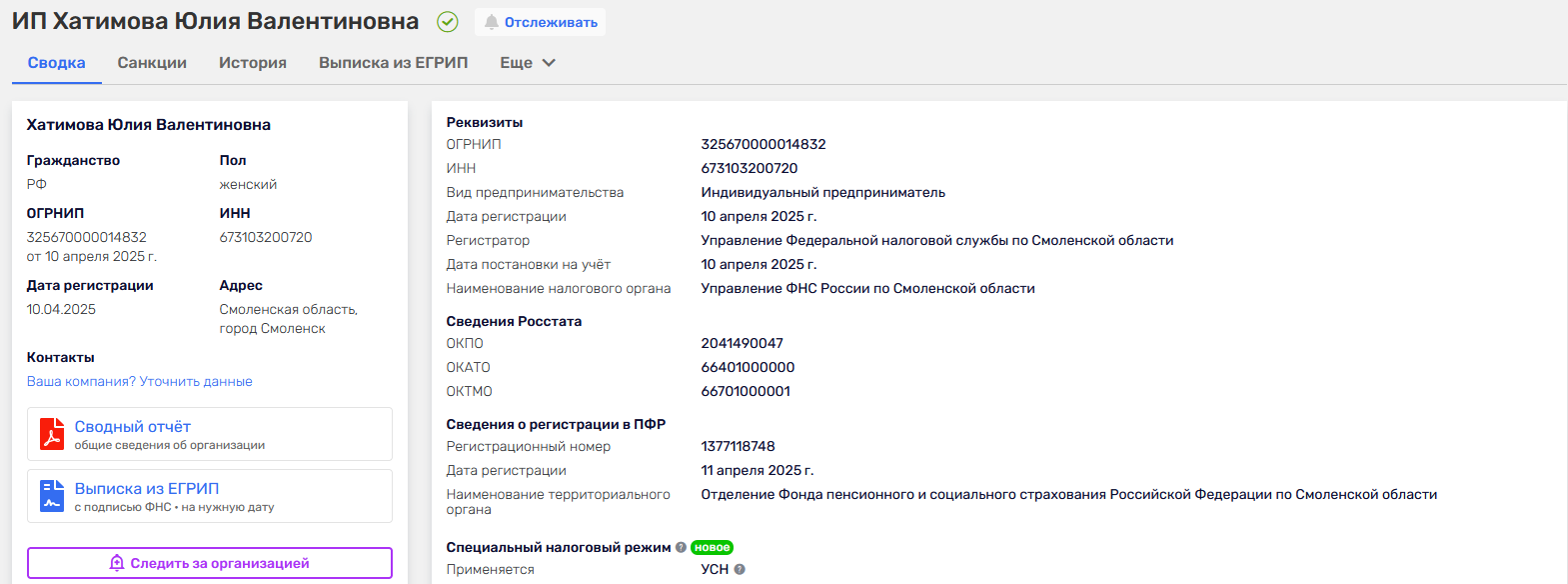Click the bell icon in Следить за организацией

point(117,563)
